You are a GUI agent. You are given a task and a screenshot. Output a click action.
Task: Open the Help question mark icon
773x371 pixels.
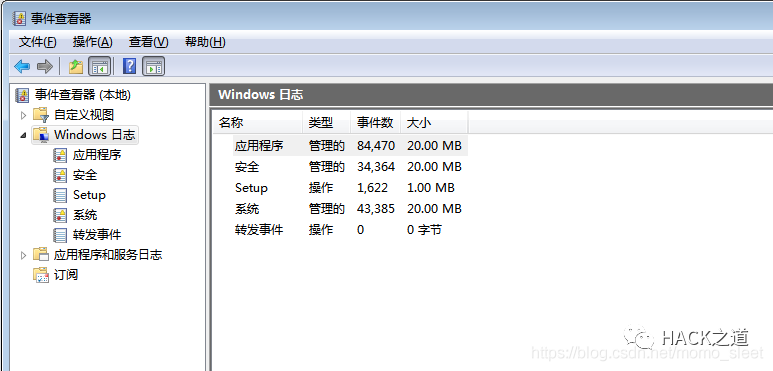pyautogui.click(x=129, y=66)
